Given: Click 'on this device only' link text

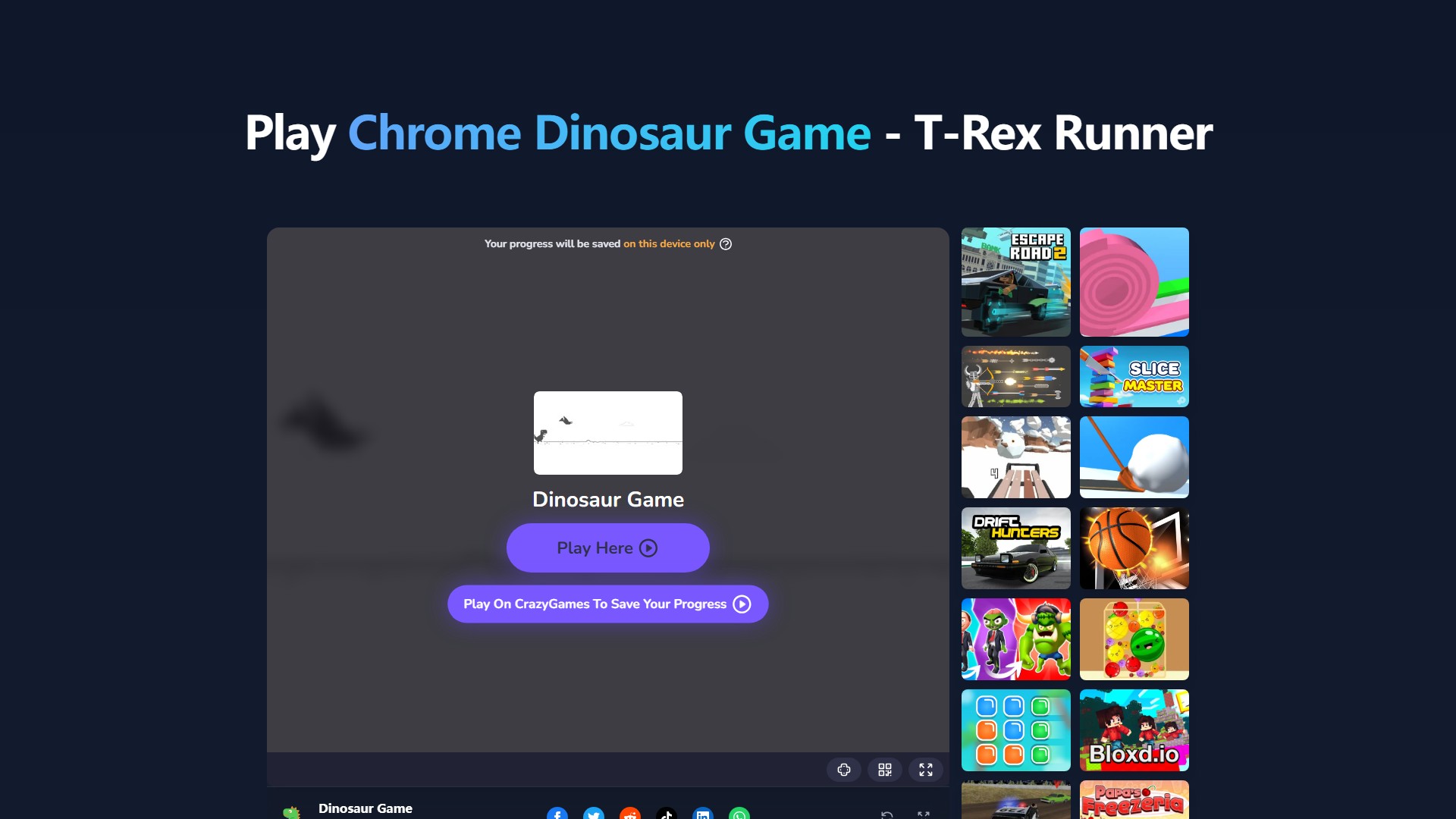Looking at the screenshot, I should 669,244.
